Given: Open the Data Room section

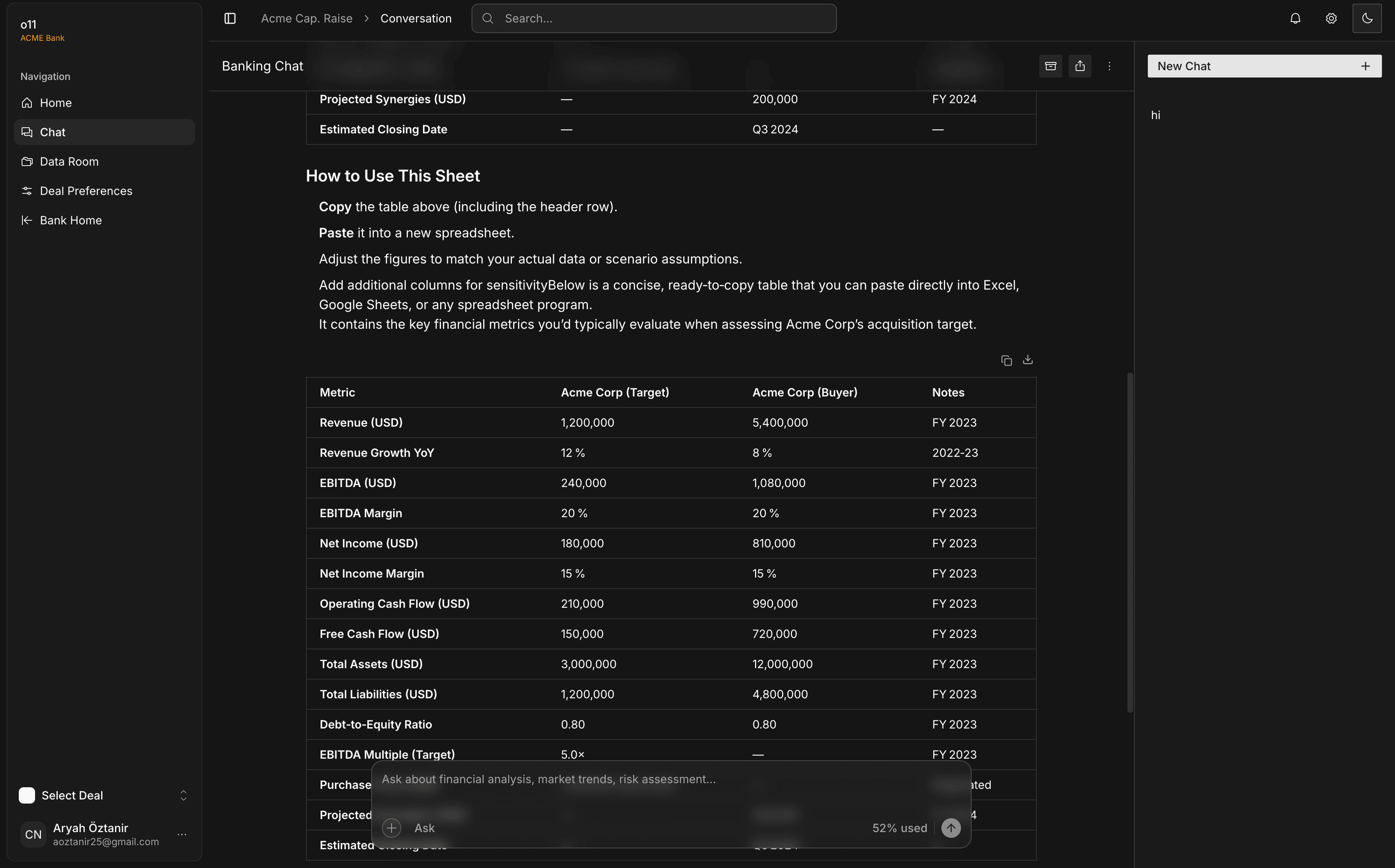Looking at the screenshot, I should (69, 161).
